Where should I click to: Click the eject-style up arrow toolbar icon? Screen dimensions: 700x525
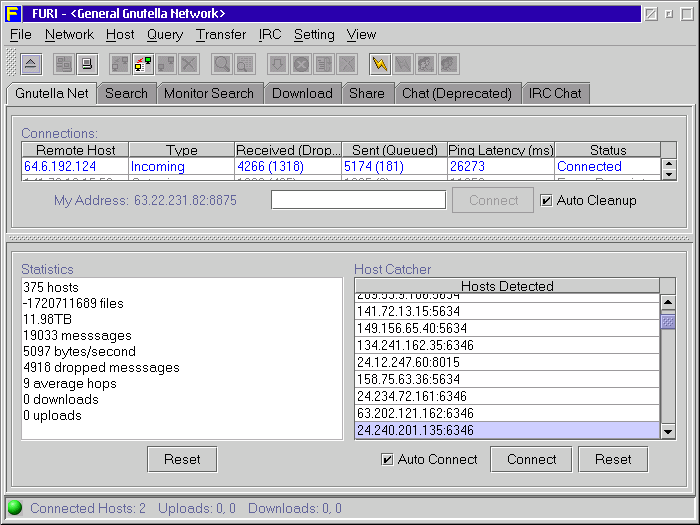(x=31, y=64)
